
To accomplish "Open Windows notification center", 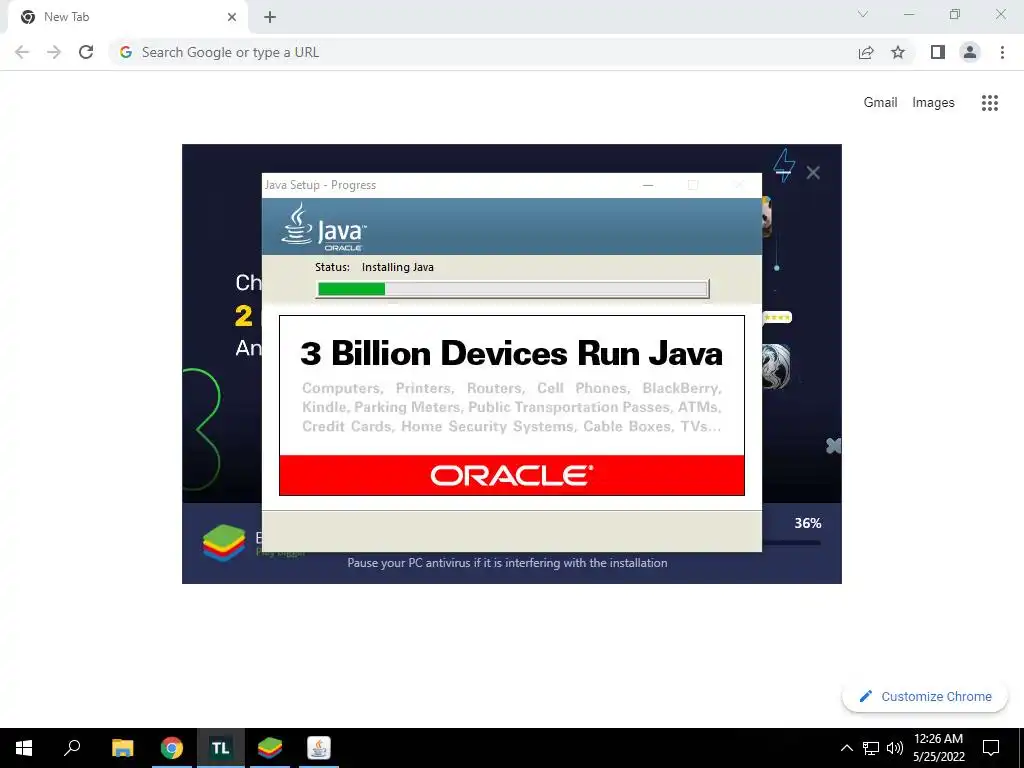I will 991,748.
